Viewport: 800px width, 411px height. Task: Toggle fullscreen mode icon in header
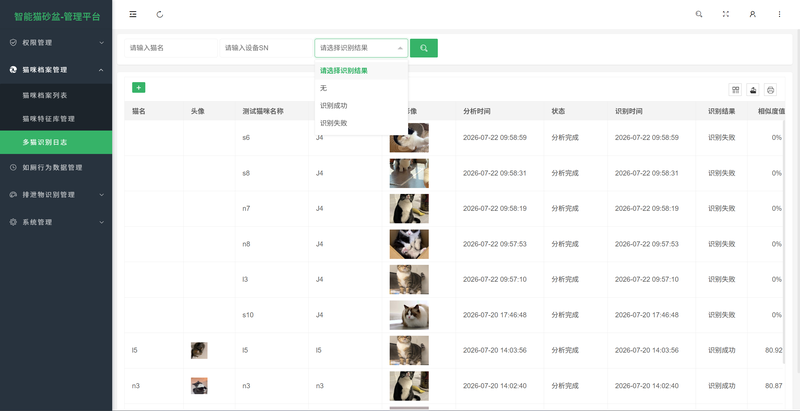pyautogui.click(x=726, y=14)
